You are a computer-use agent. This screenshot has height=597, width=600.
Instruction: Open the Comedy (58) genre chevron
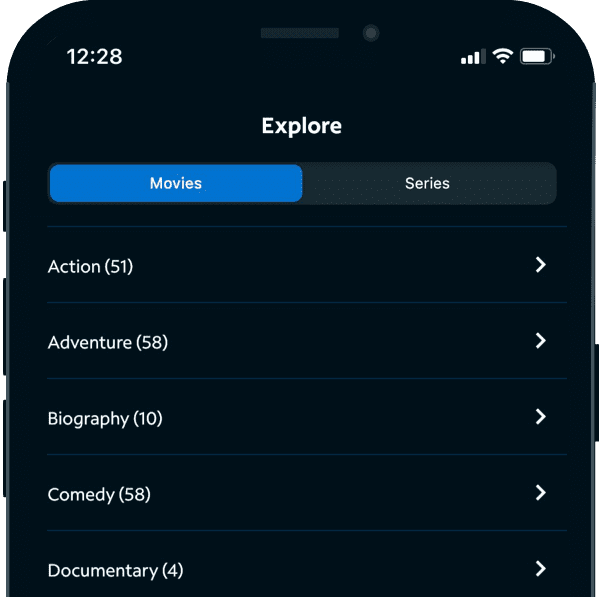tap(540, 493)
